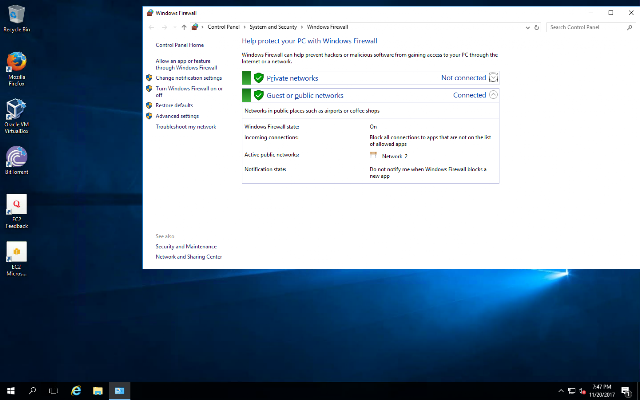Click Control Panel in the breadcrumb
This screenshot has width=640, height=400.
coord(223,27)
